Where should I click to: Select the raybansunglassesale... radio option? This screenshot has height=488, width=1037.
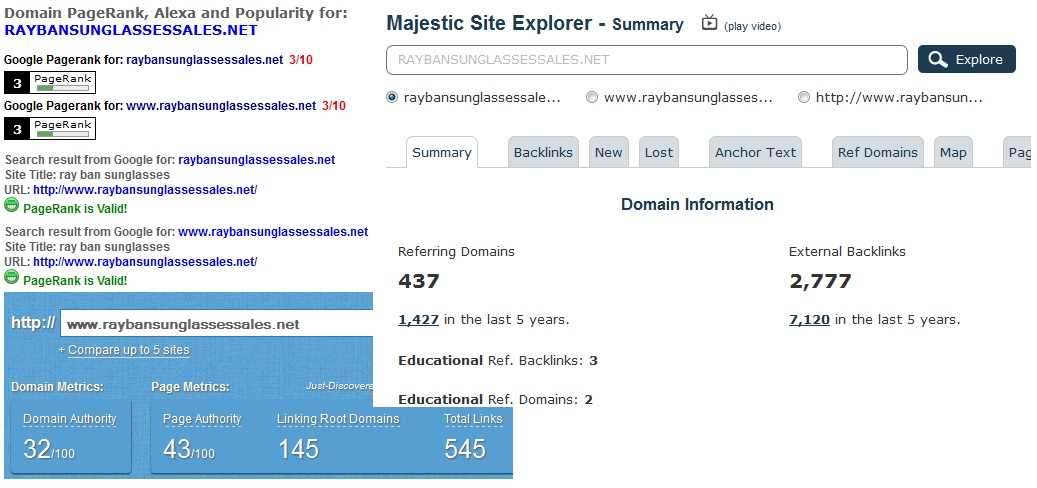pos(392,97)
